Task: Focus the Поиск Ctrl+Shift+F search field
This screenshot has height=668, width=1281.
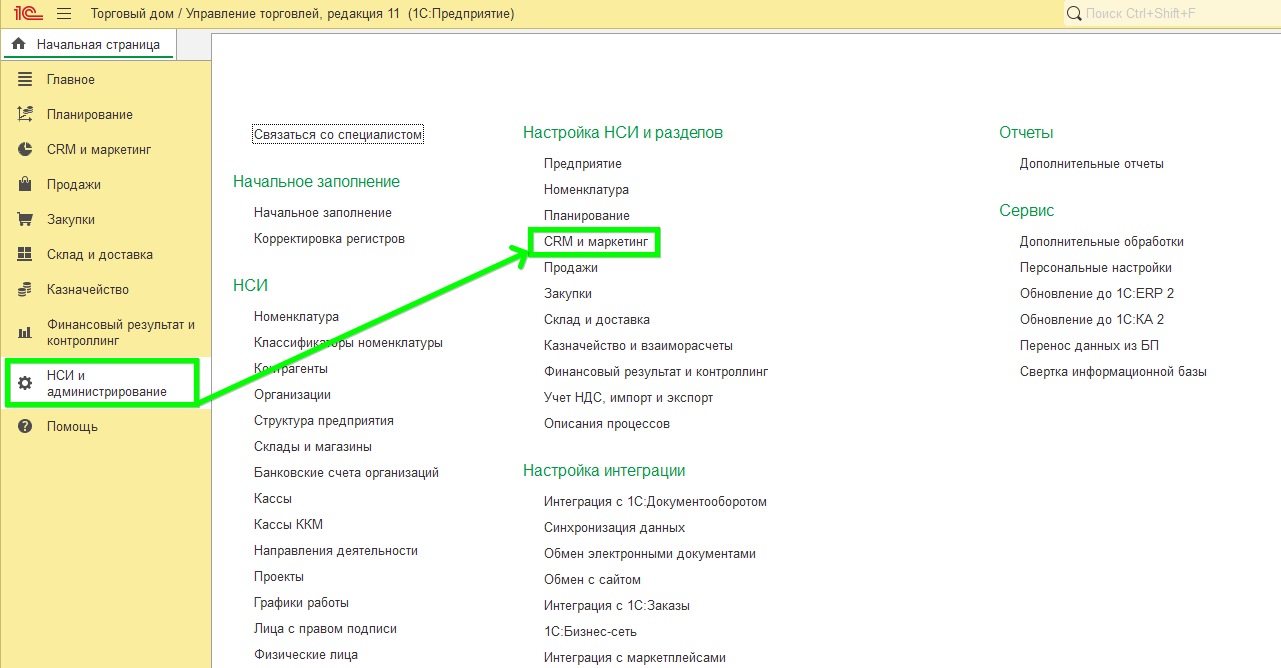Action: pos(1172,14)
